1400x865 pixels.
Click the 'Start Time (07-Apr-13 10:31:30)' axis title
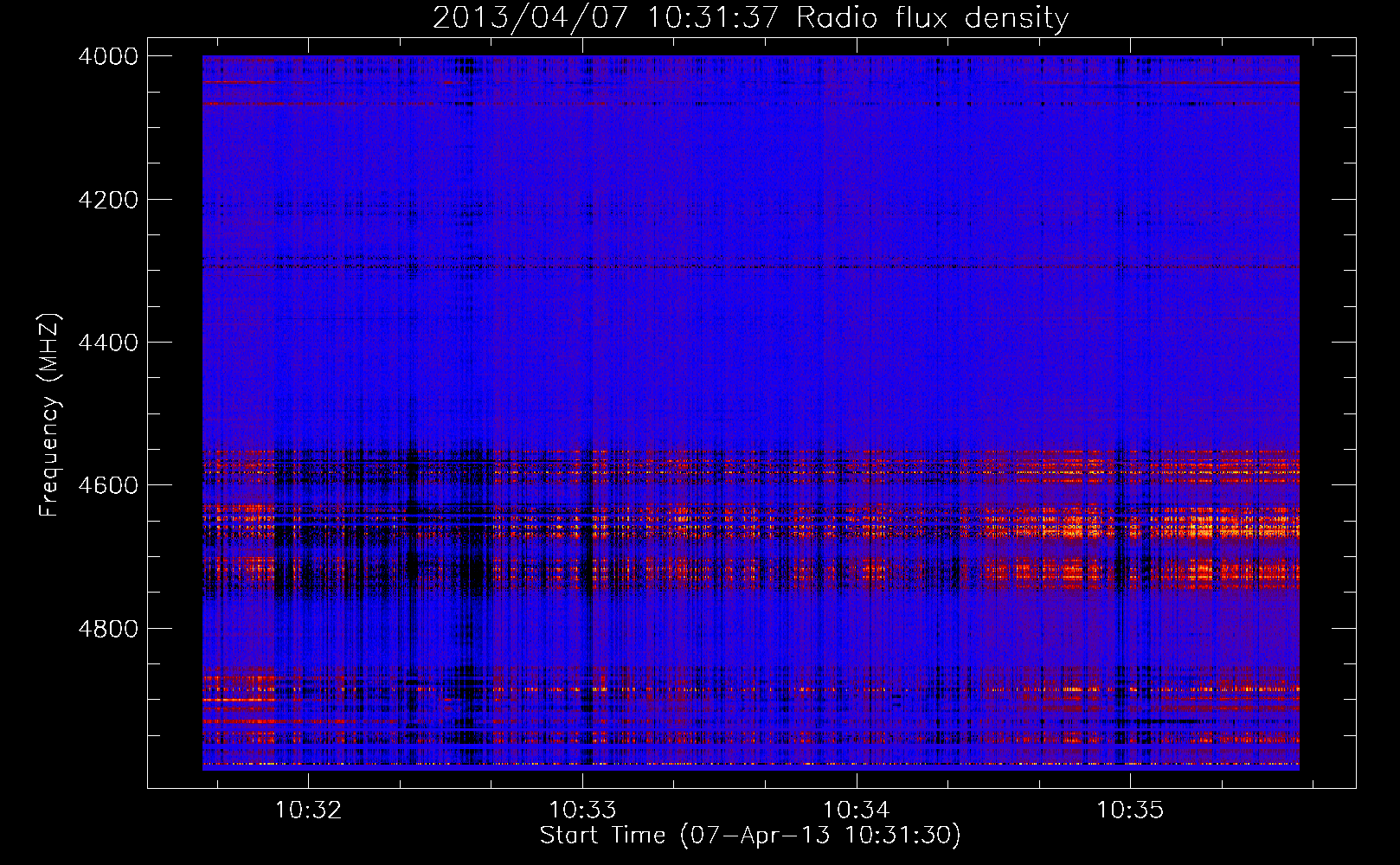750,836
